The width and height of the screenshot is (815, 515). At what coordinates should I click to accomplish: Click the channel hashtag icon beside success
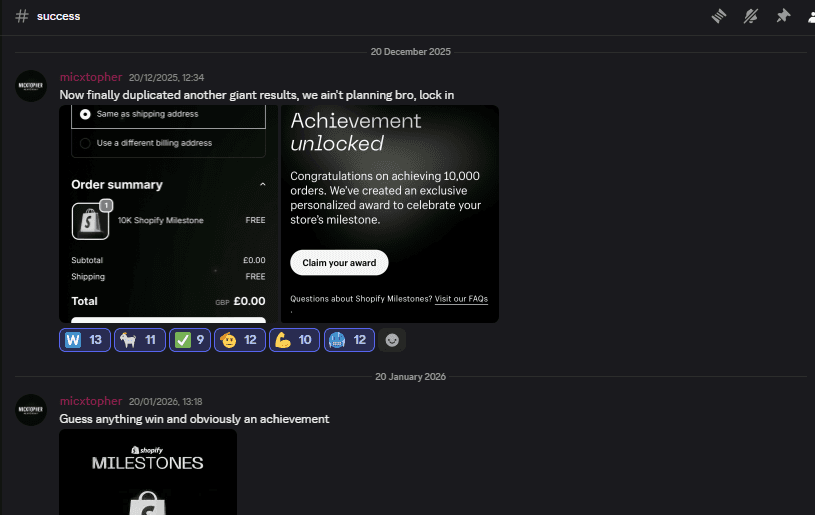coord(22,16)
